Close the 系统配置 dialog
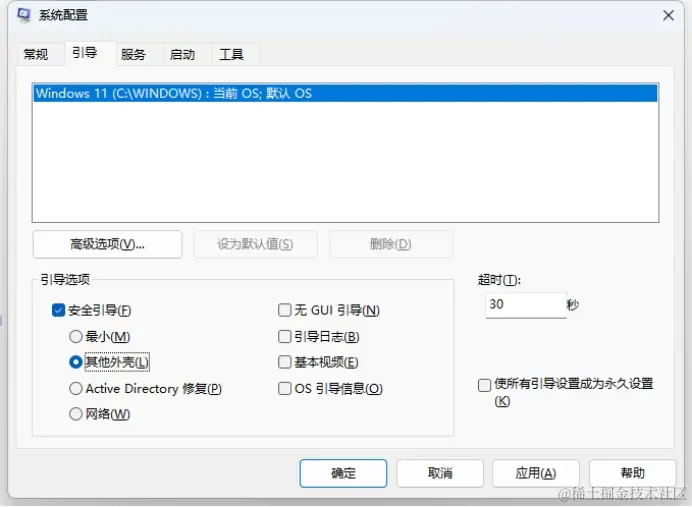The width and height of the screenshot is (692, 507). click(x=668, y=15)
